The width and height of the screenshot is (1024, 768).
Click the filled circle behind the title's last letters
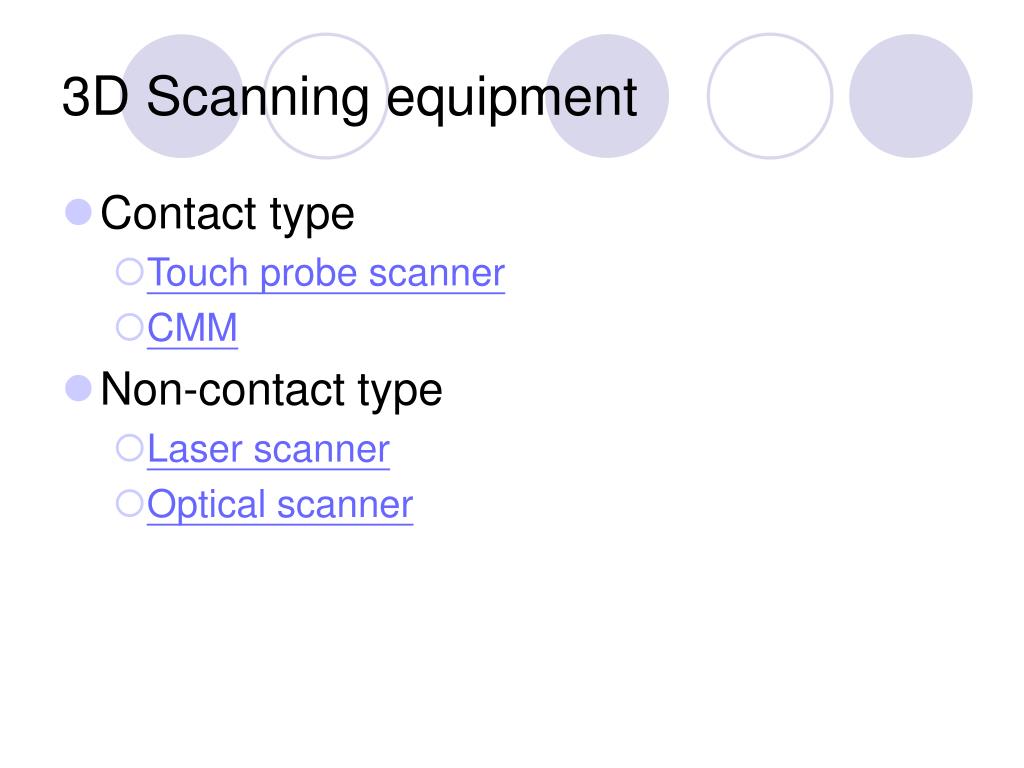(607, 96)
